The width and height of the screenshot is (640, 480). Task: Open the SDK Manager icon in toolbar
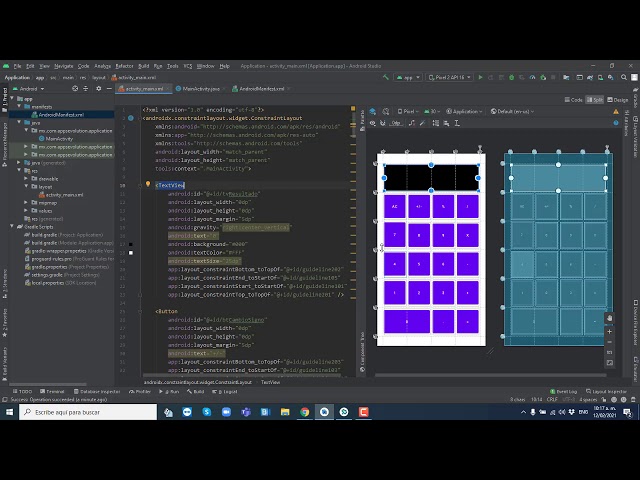pyautogui.click(x=611, y=77)
